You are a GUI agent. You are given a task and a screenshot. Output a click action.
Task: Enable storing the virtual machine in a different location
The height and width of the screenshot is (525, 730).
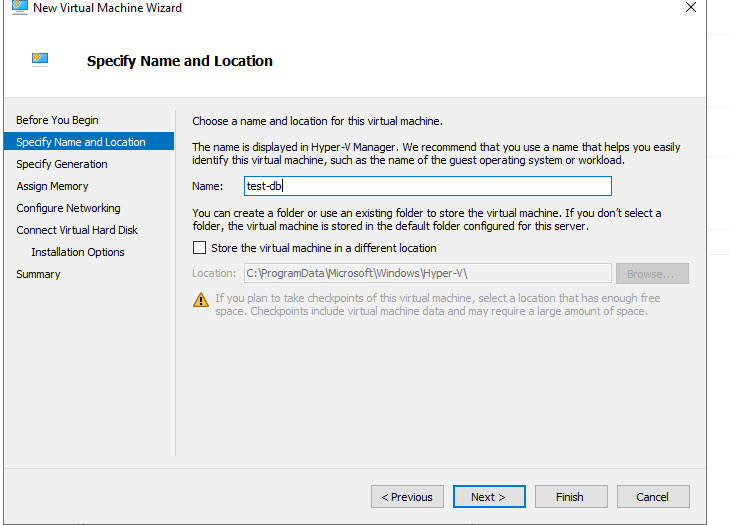[x=200, y=248]
